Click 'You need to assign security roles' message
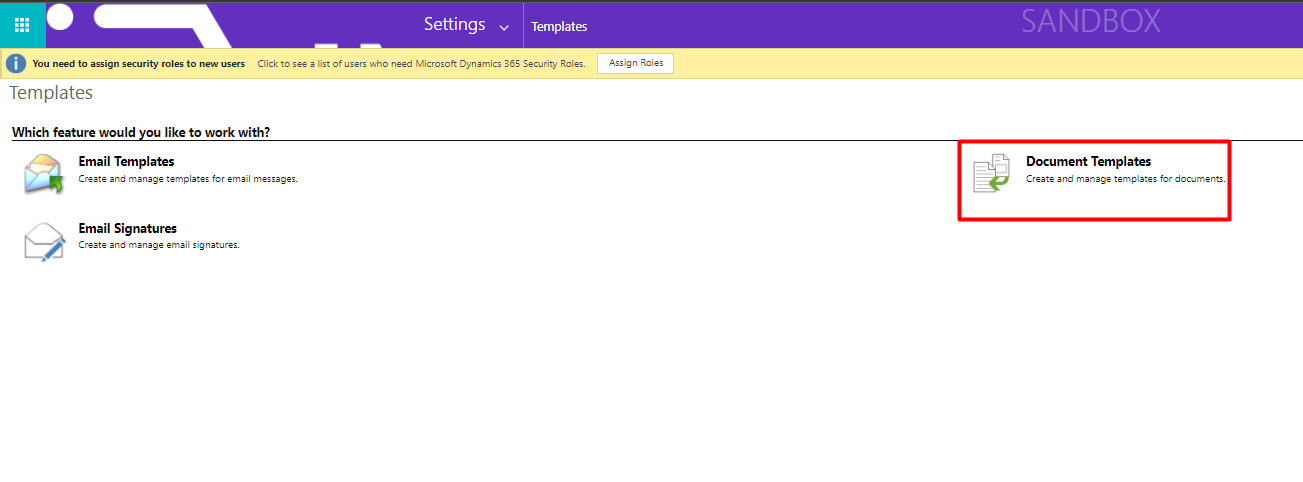Viewport: 1303px width, 482px height. (139, 63)
